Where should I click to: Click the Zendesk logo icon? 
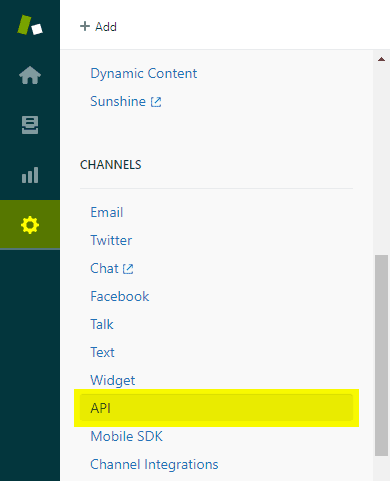30,25
